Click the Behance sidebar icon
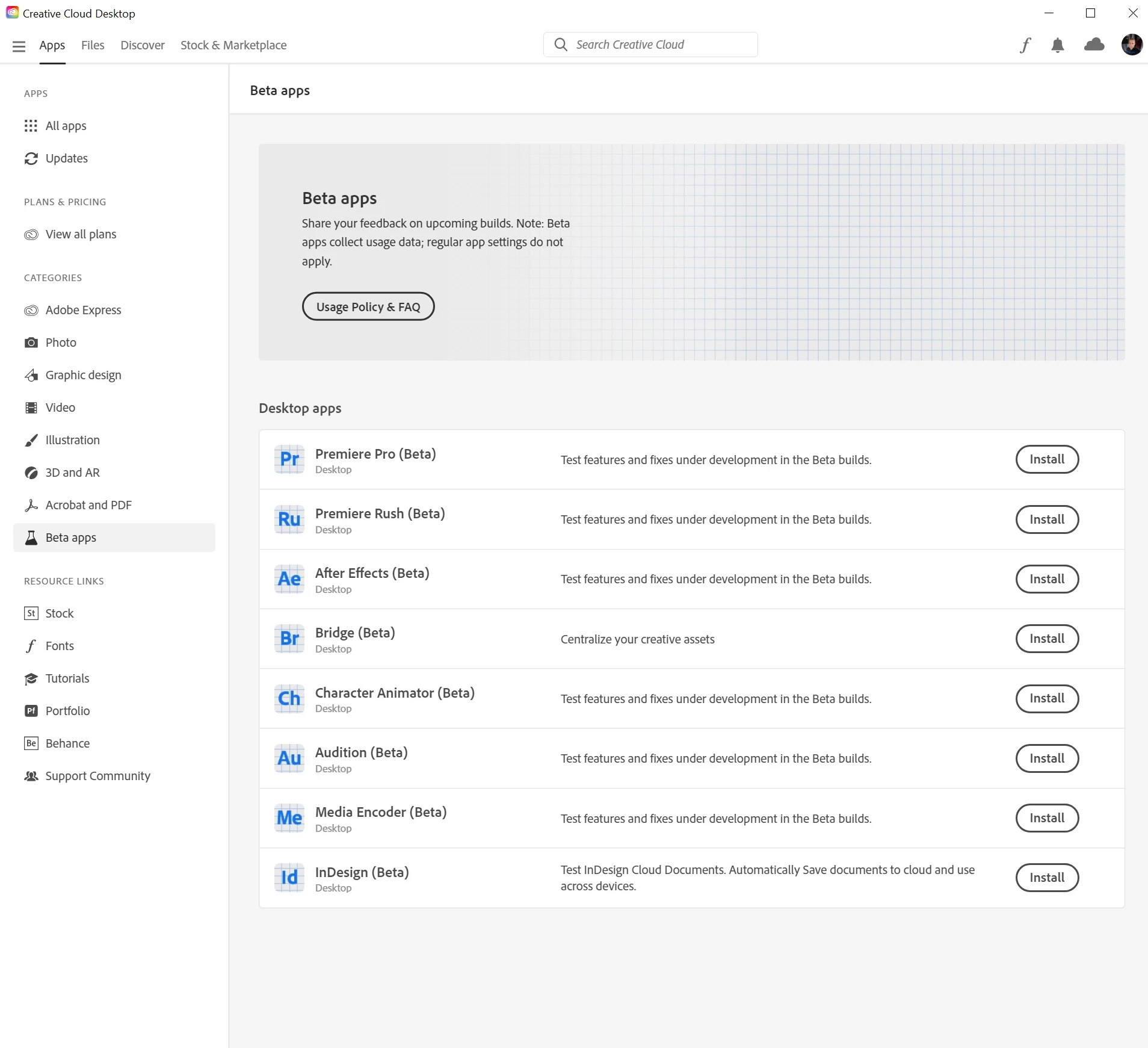Image resolution: width=1148 pixels, height=1048 pixels. click(x=31, y=743)
